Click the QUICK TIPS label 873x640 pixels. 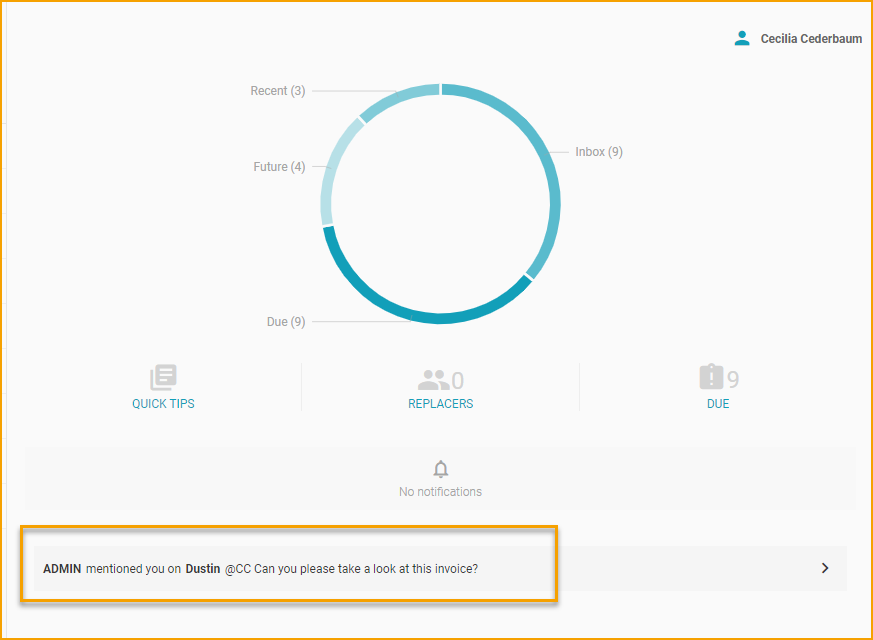pyautogui.click(x=162, y=403)
